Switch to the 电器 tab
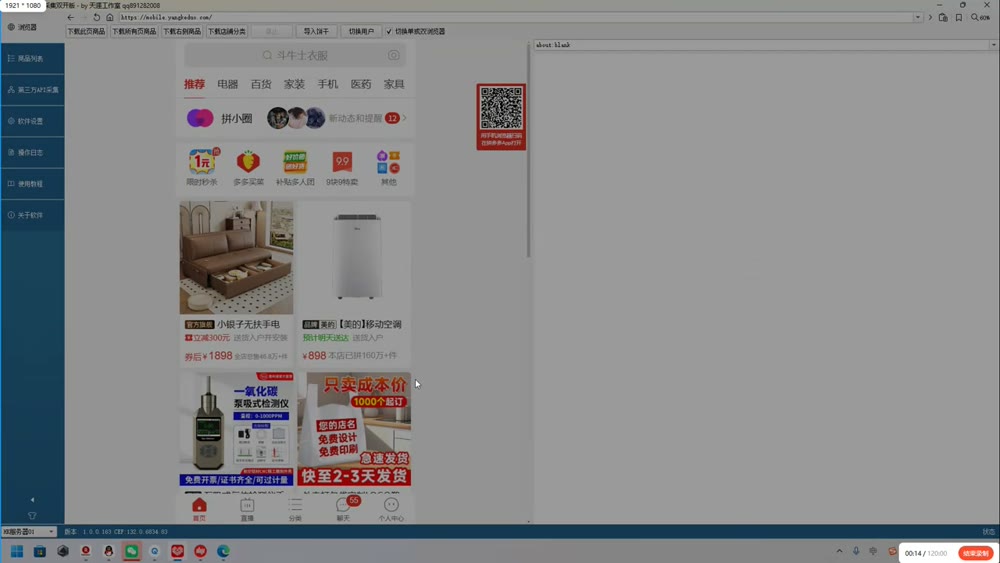The height and width of the screenshot is (563, 1000). coord(228,84)
